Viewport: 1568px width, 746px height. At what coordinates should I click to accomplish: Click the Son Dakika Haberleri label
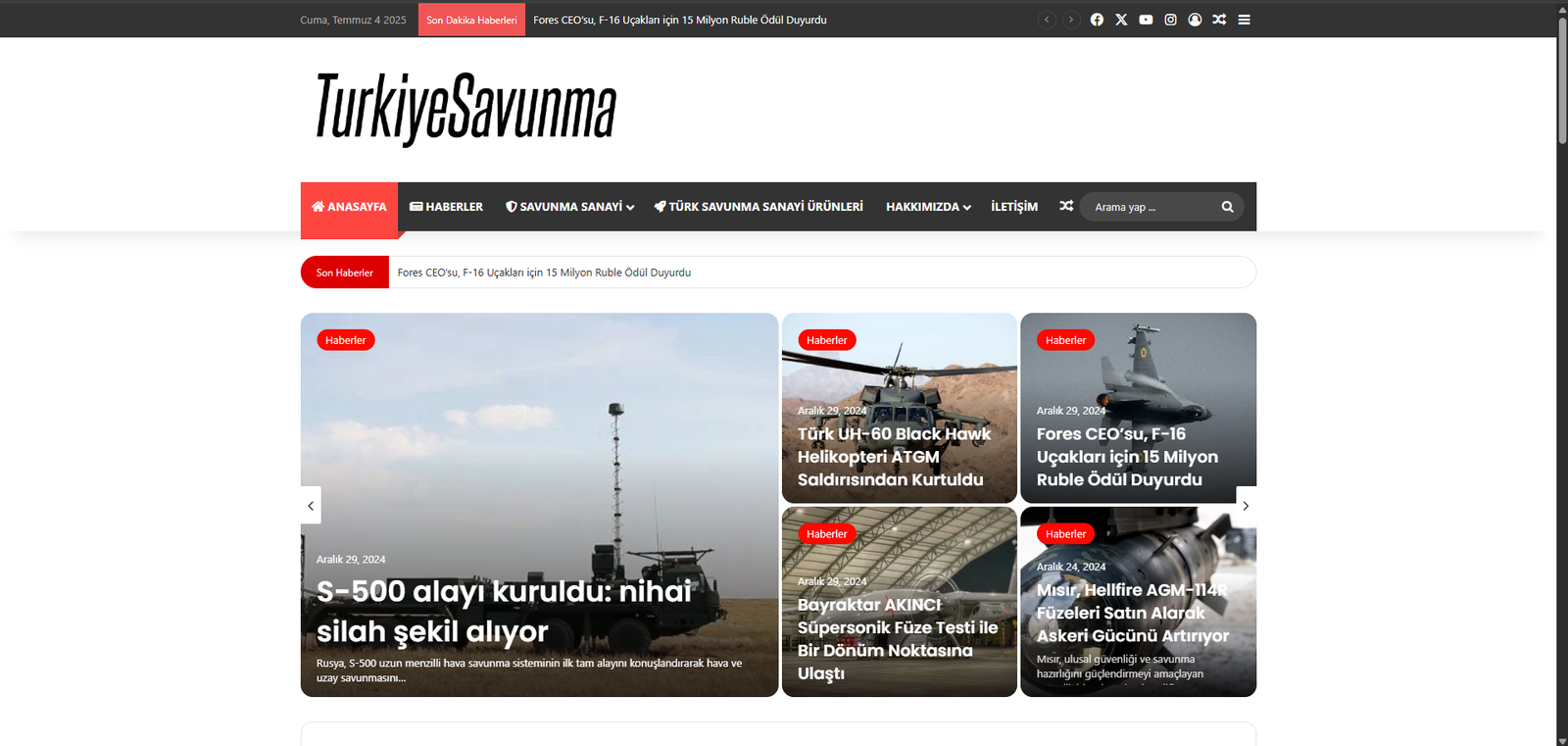(471, 20)
